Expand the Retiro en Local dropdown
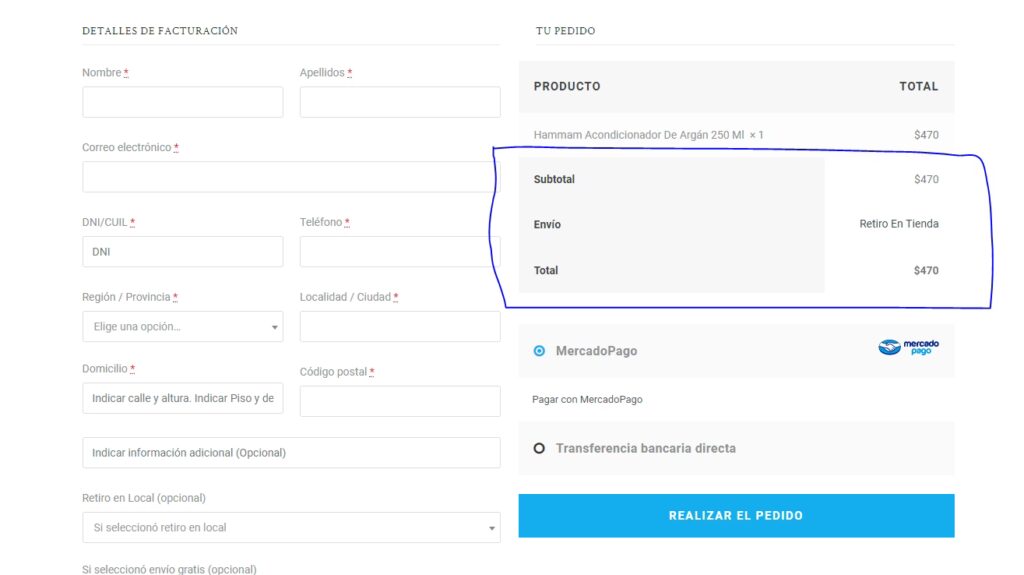Image resolution: width=1024 pixels, height=575 pixels. (x=291, y=527)
